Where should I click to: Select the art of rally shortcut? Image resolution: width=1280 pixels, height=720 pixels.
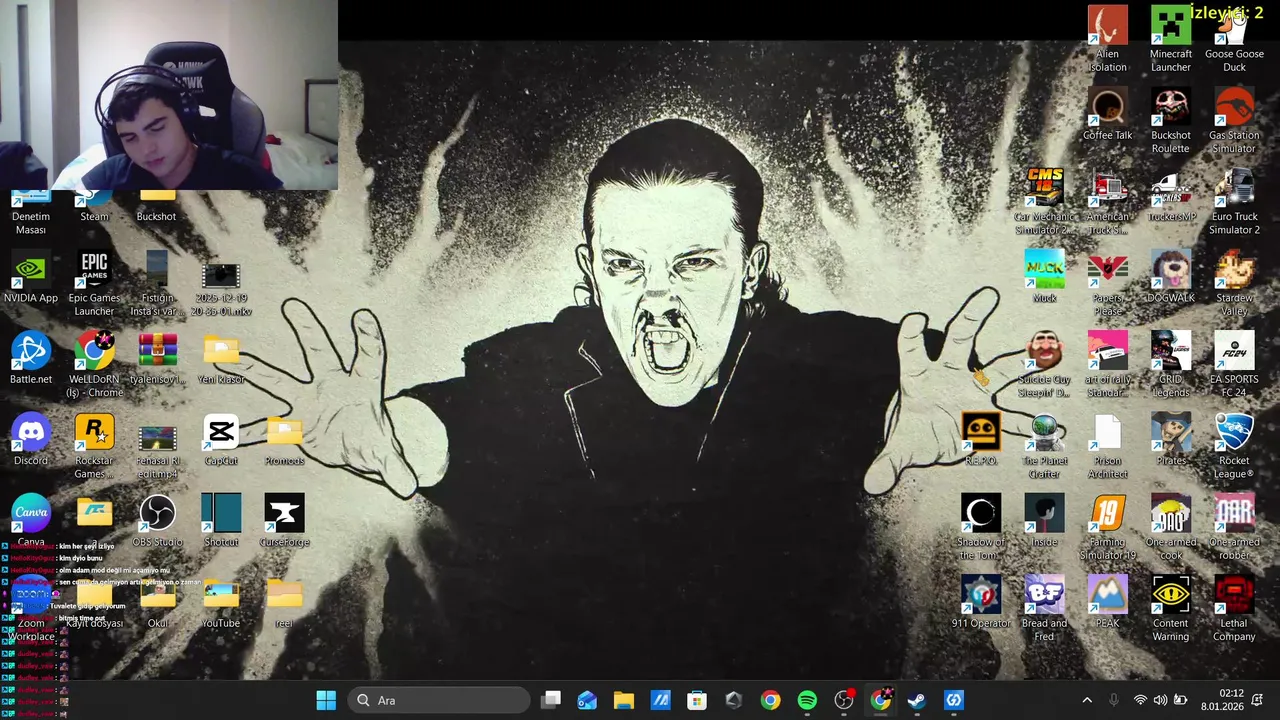click(x=1107, y=364)
